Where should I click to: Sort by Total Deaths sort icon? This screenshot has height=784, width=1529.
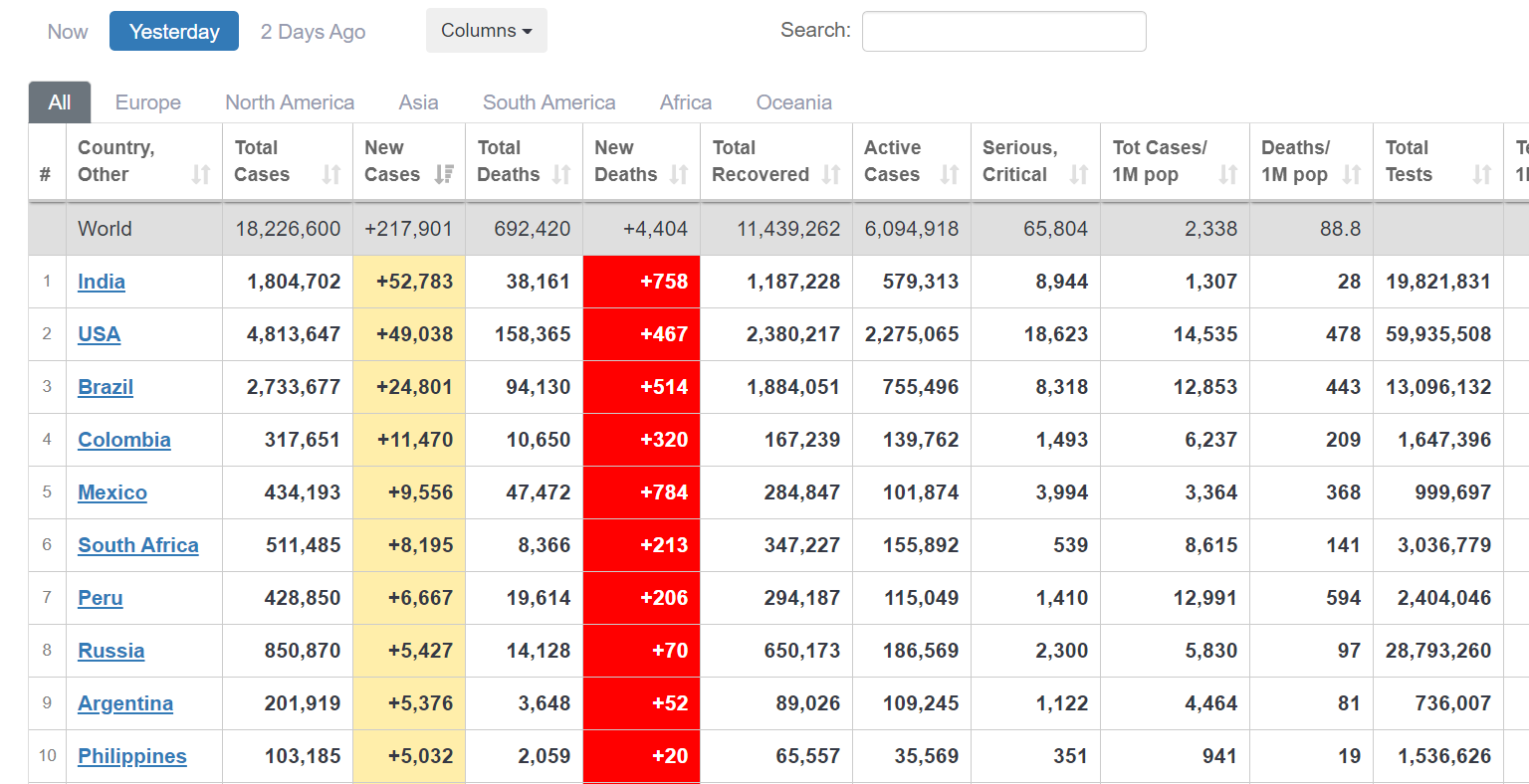561,175
